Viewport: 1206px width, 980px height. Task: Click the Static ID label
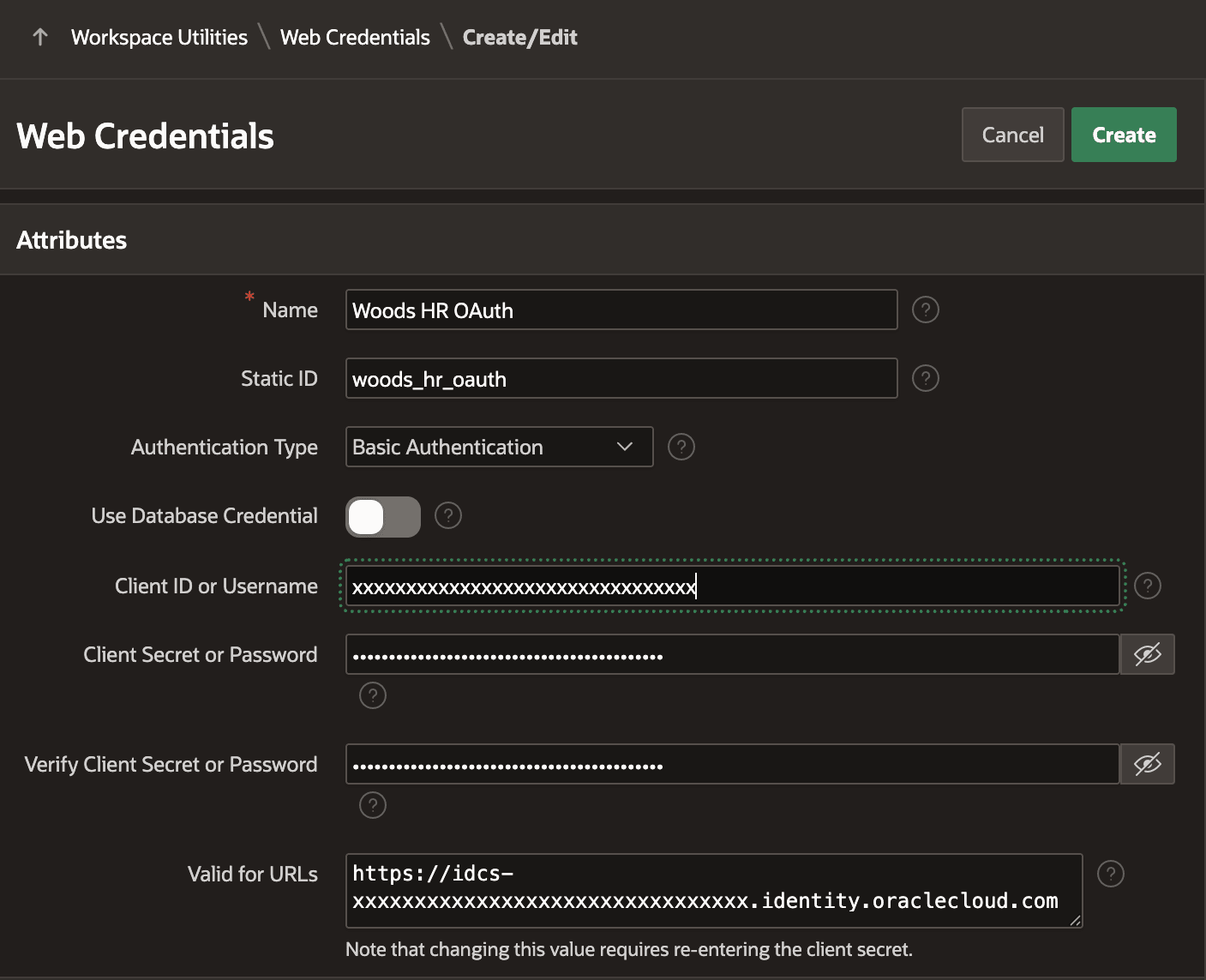[279, 378]
